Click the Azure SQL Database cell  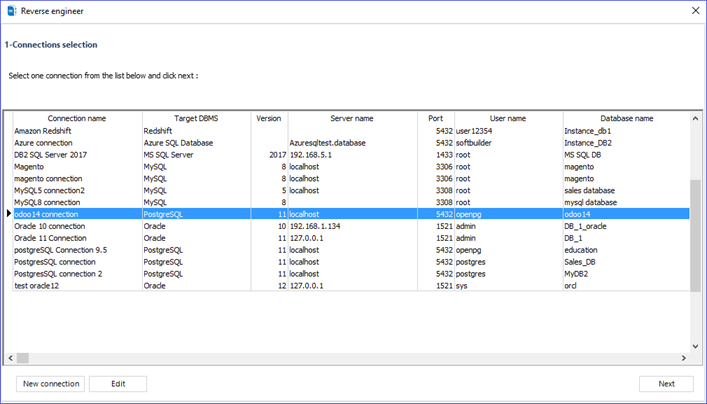196,143
